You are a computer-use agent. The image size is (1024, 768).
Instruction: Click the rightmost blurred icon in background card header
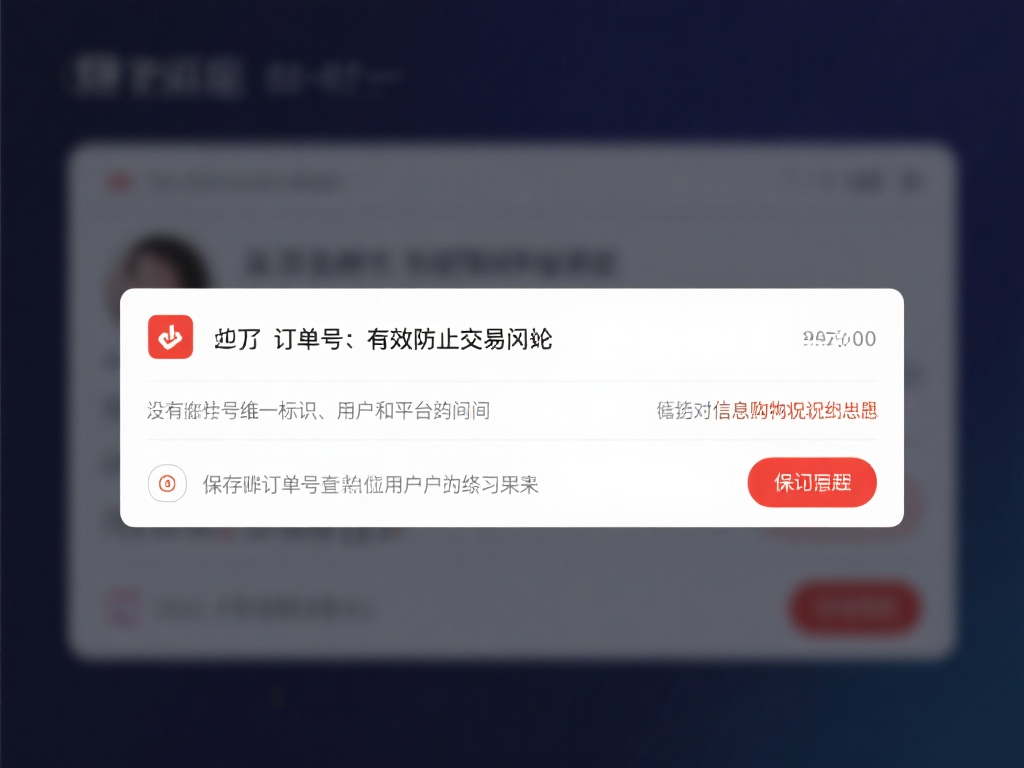(x=912, y=182)
